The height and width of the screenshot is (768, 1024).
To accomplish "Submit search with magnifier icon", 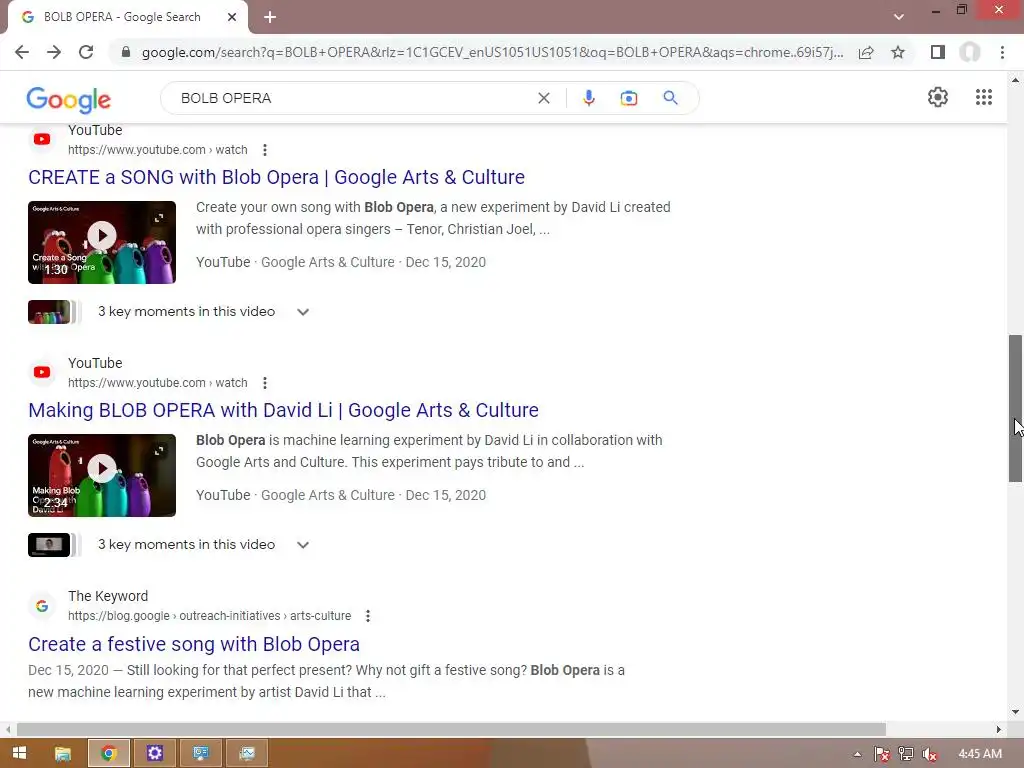I will pyautogui.click(x=670, y=98).
